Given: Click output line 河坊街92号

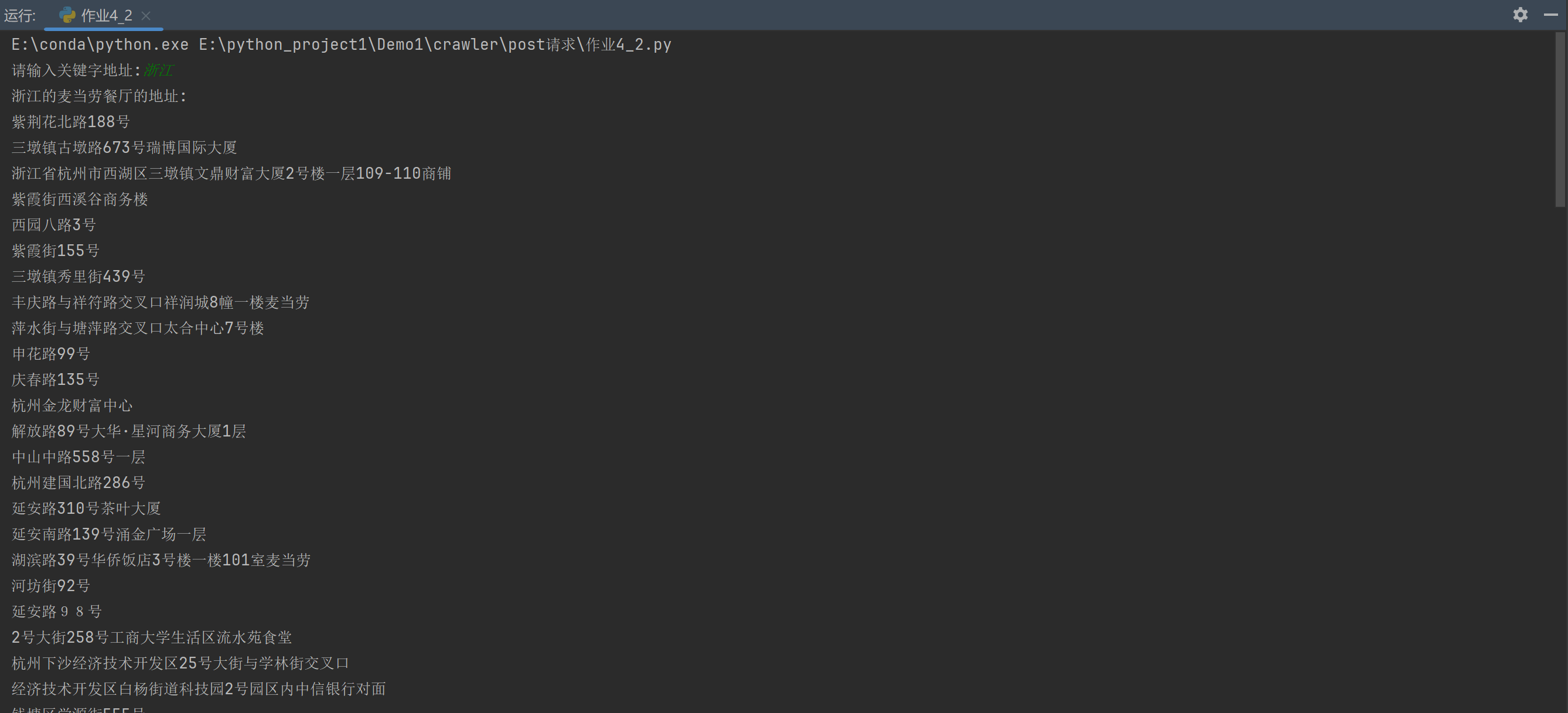Looking at the screenshot, I should coord(51,586).
